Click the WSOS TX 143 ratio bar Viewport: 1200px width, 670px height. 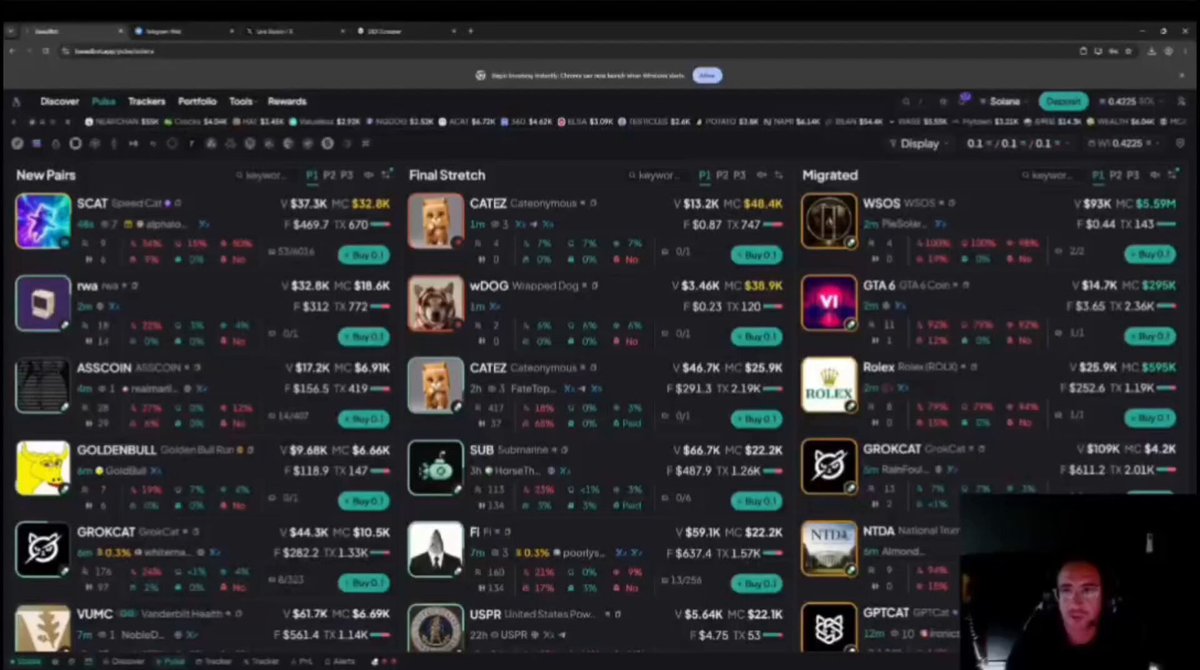[1166, 225]
